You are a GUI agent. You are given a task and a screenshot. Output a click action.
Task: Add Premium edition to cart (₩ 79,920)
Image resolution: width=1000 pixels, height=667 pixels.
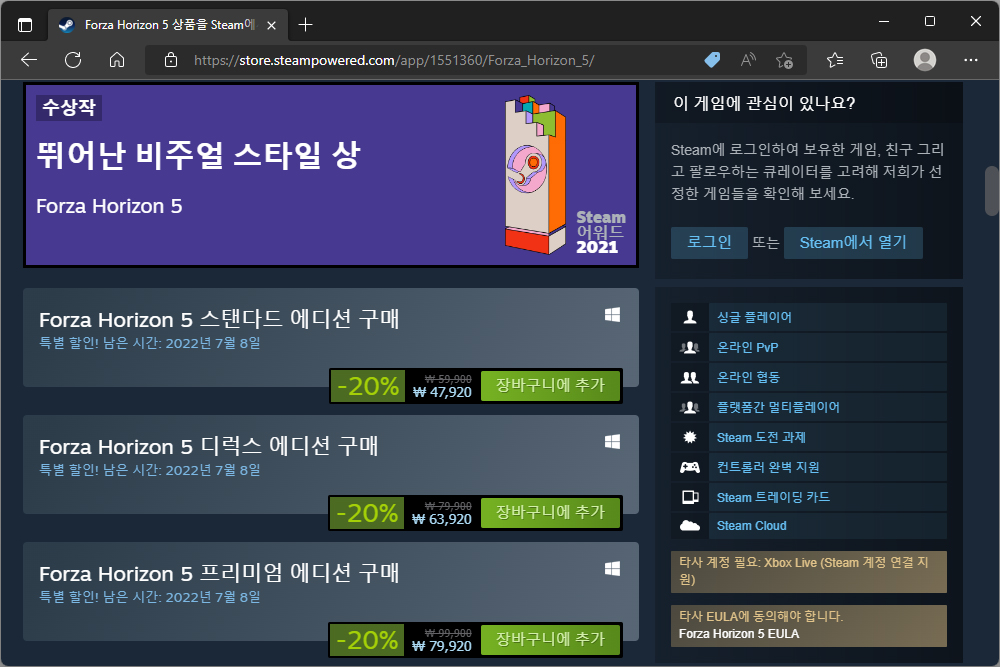(x=550, y=639)
